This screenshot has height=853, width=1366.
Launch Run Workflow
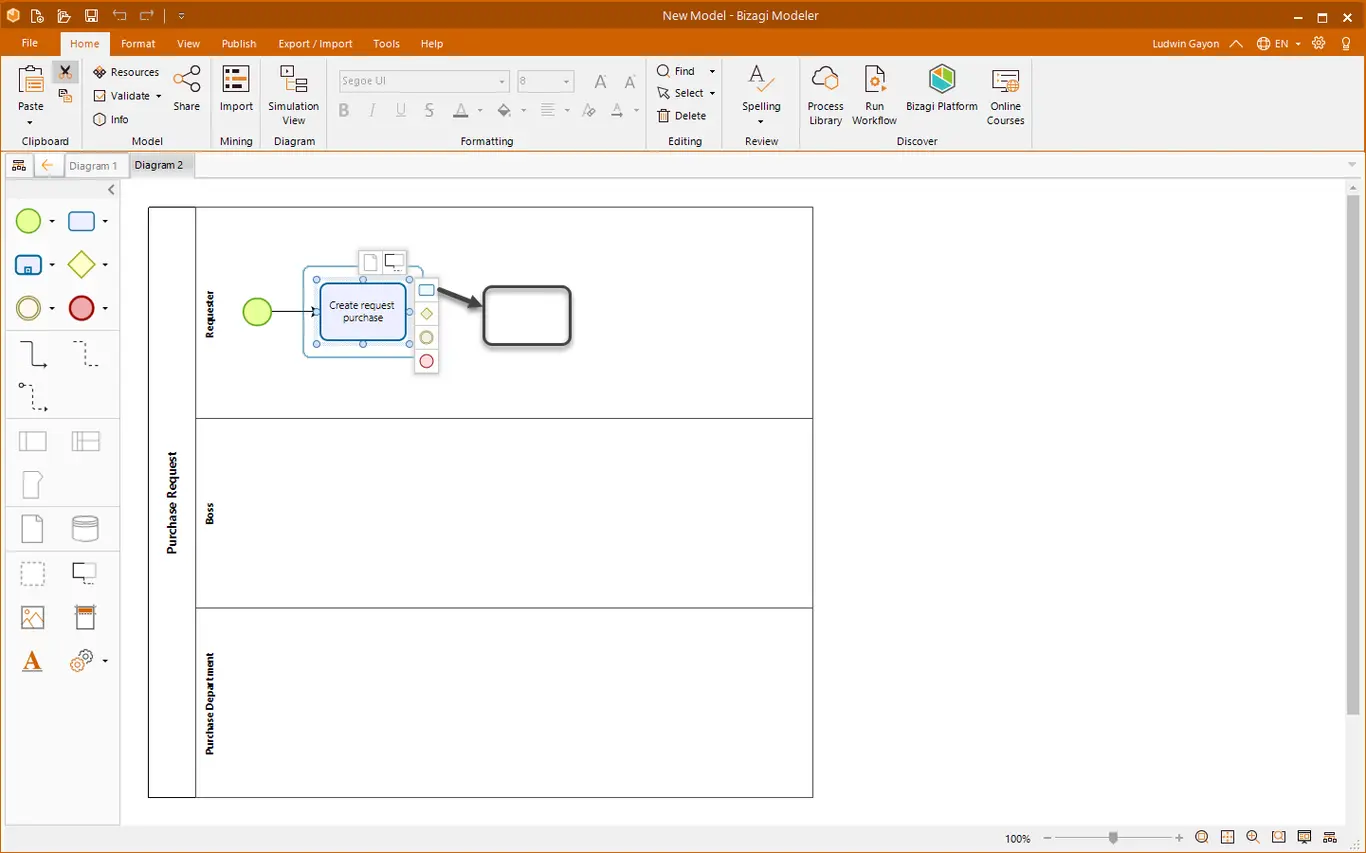(x=874, y=97)
